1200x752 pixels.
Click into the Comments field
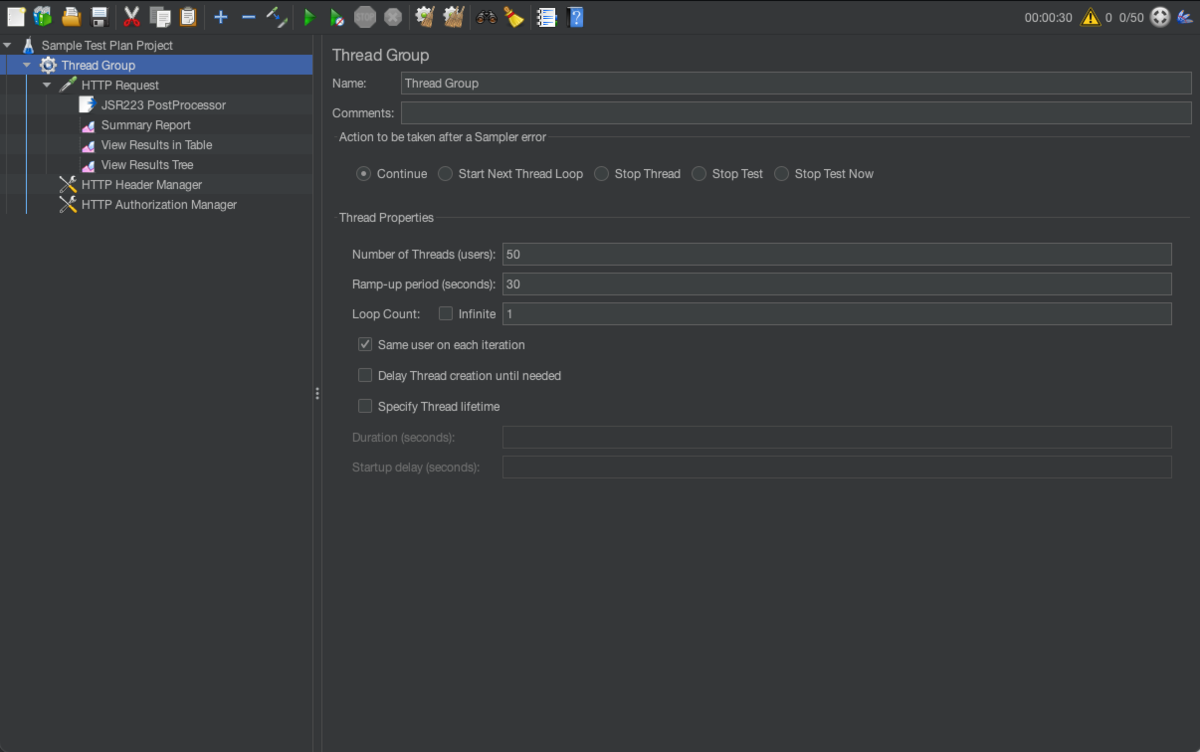point(796,113)
